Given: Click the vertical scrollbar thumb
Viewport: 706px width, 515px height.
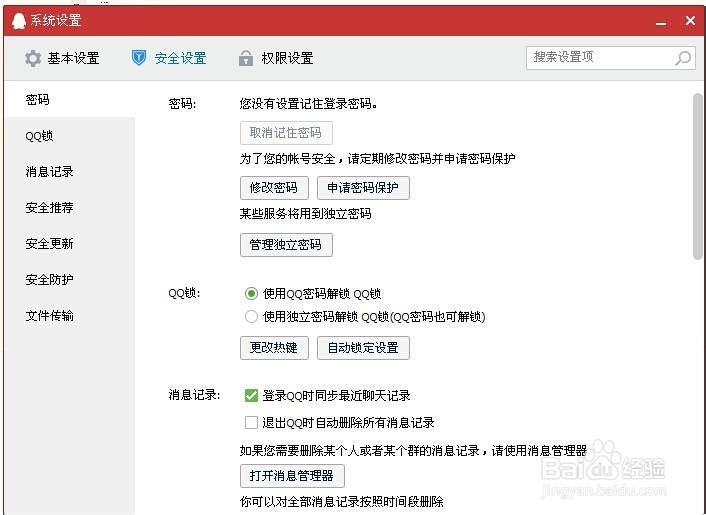Looking at the screenshot, I should (698, 176).
